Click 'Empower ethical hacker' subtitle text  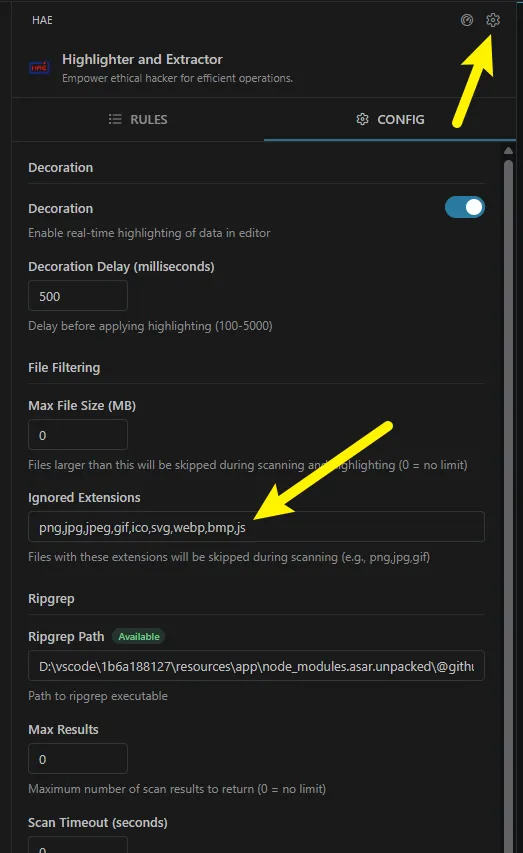[x=177, y=78]
